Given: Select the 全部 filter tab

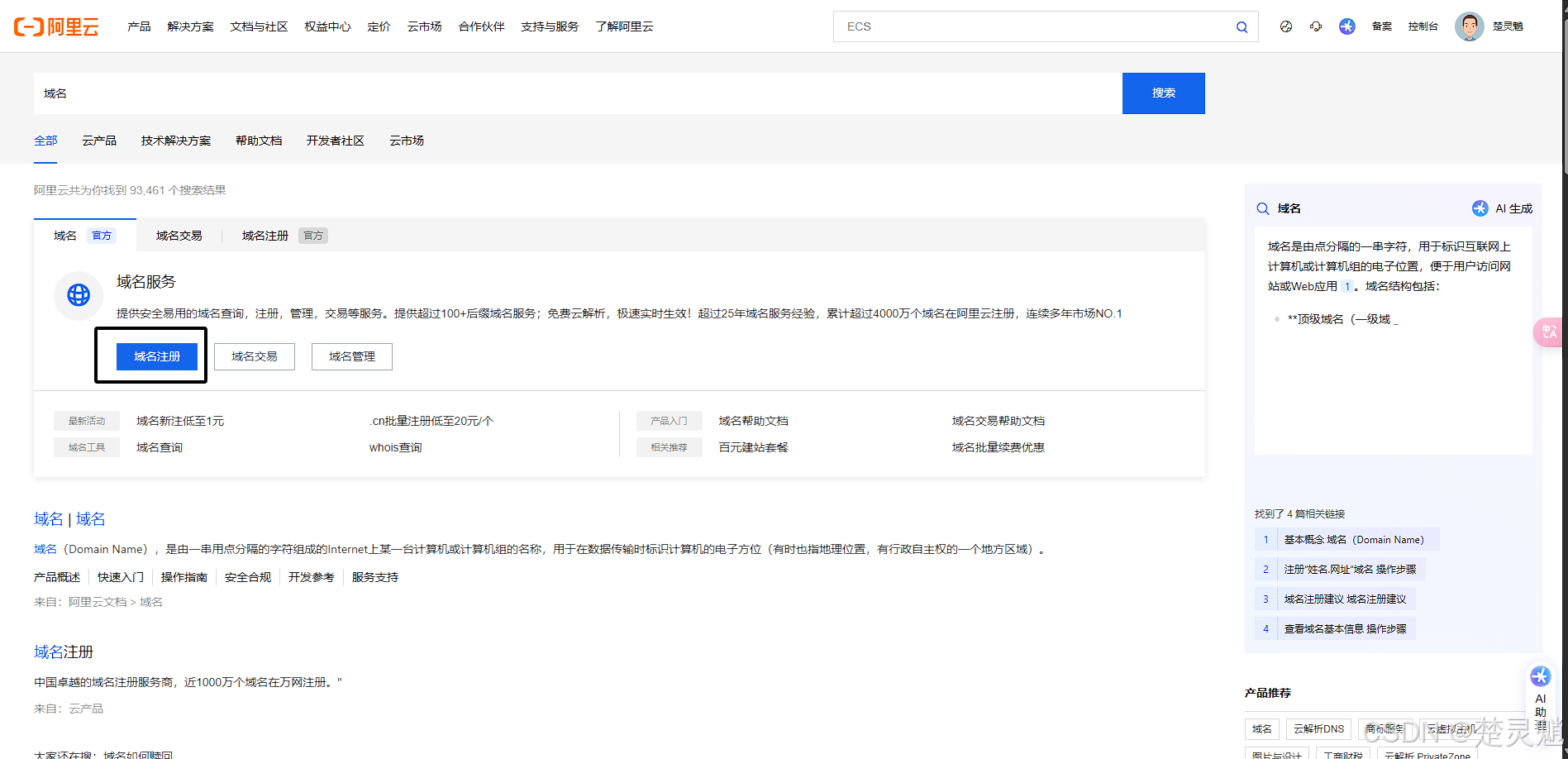Looking at the screenshot, I should (x=45, y=141).
